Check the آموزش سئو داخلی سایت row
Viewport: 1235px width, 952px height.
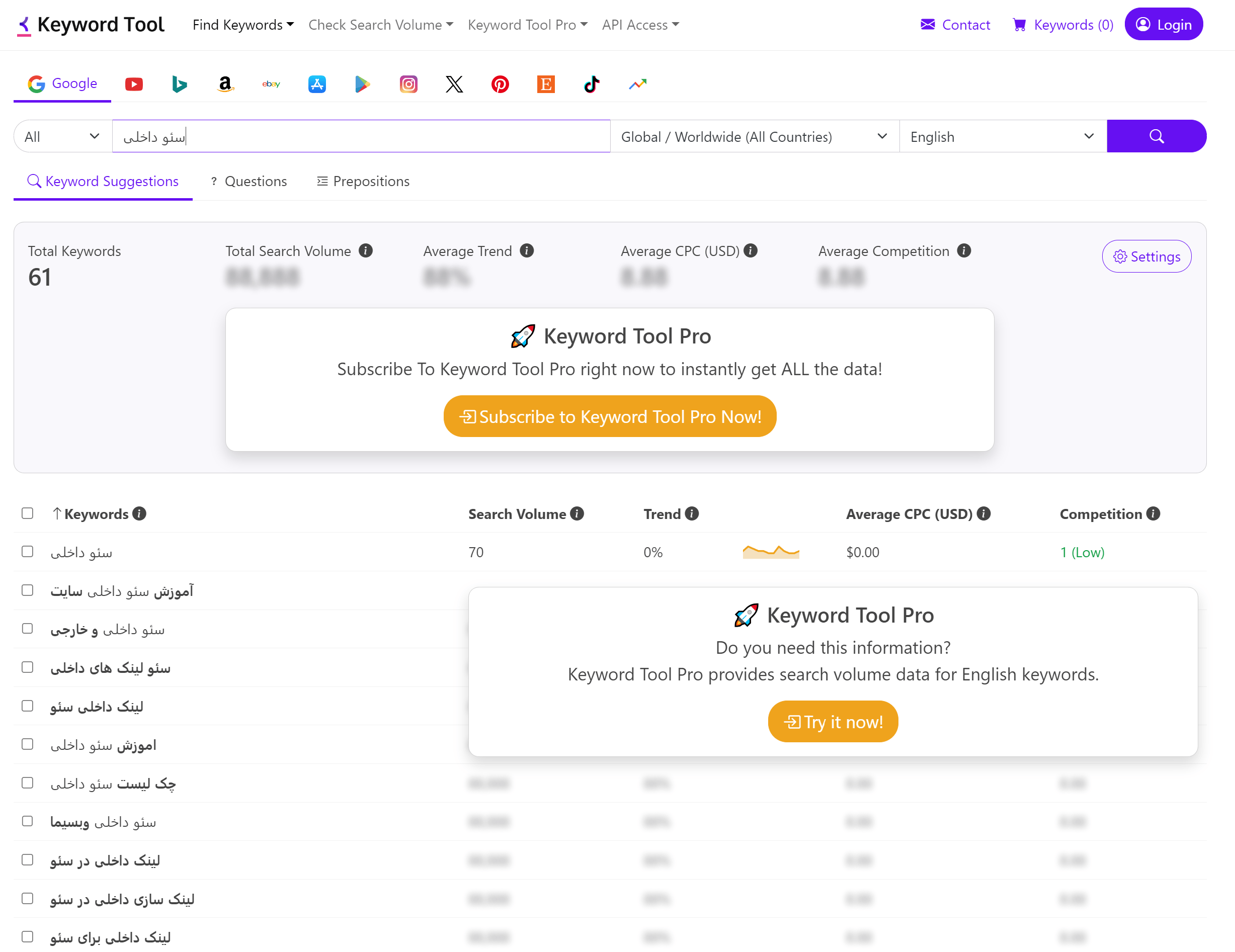27,590
